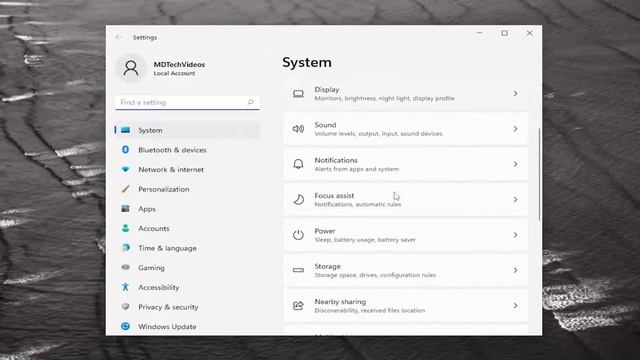The image size is (640, 360).
Task: Click Local Account label under username
Action: point(174,73)
